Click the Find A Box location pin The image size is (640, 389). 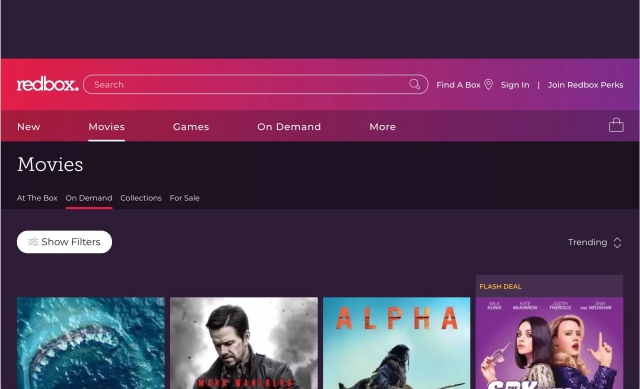[x=488, y=84]
